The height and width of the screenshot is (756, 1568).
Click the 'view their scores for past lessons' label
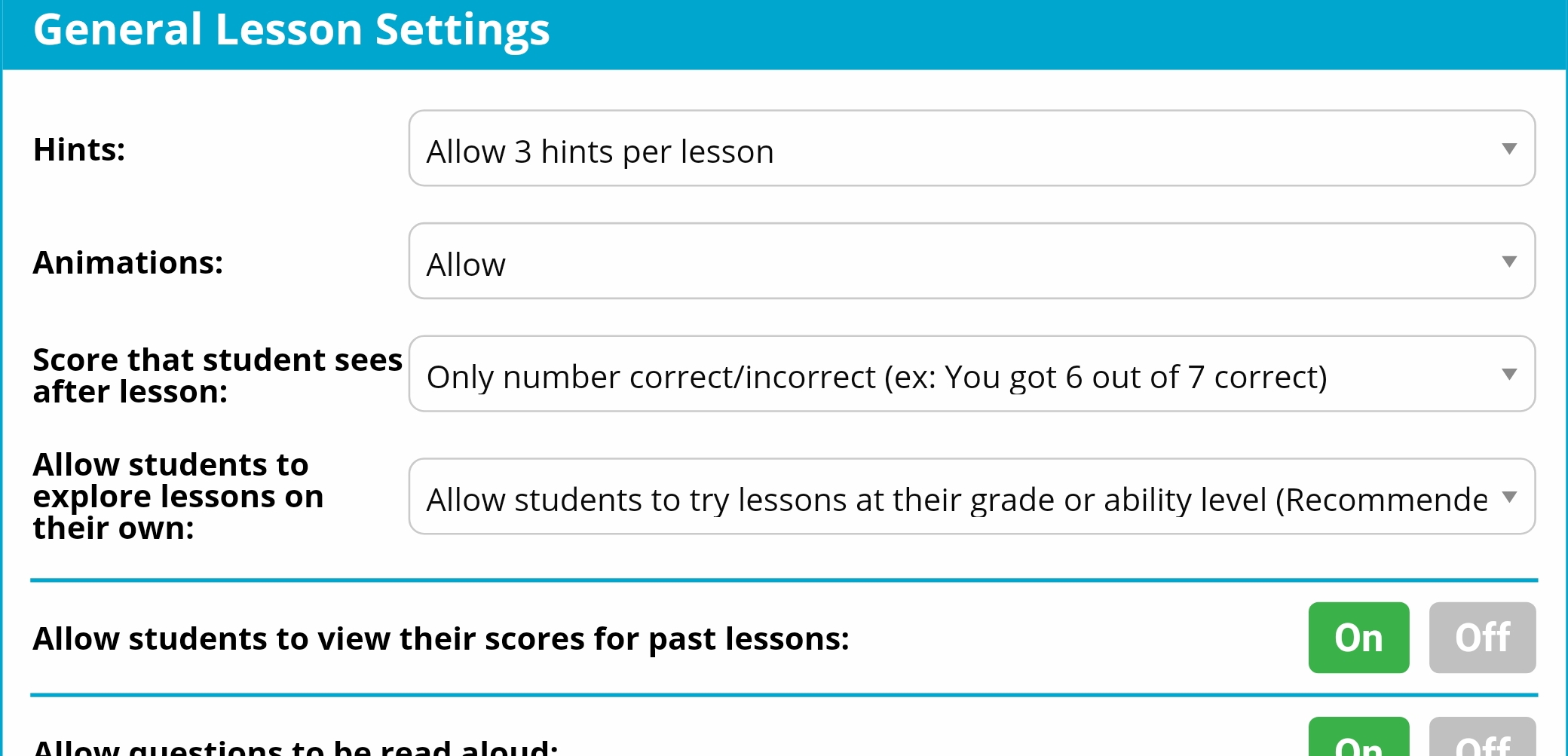tap(441, 638)
